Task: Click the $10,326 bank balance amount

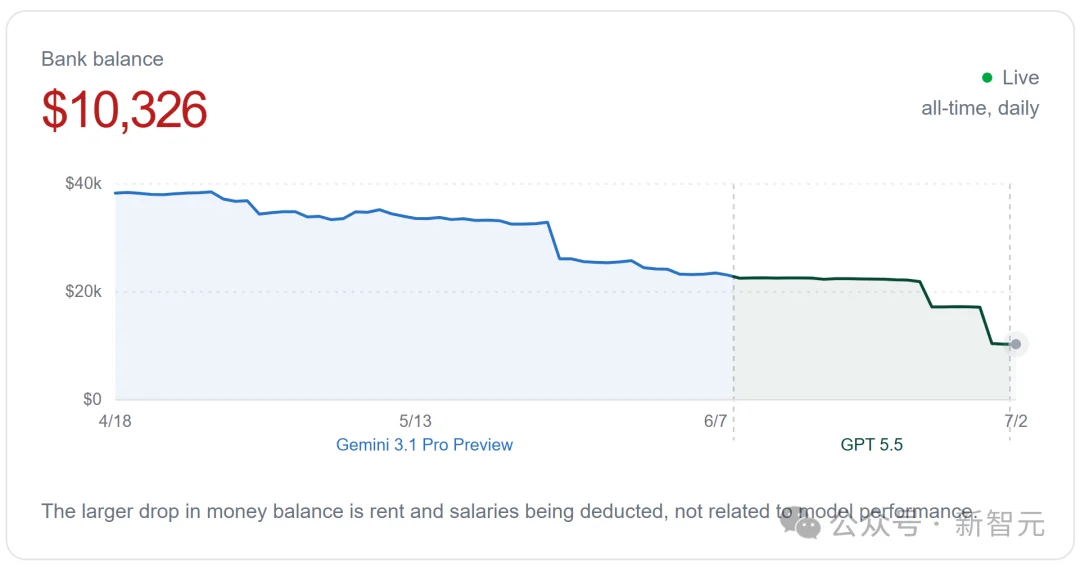Action: point(124,110)
